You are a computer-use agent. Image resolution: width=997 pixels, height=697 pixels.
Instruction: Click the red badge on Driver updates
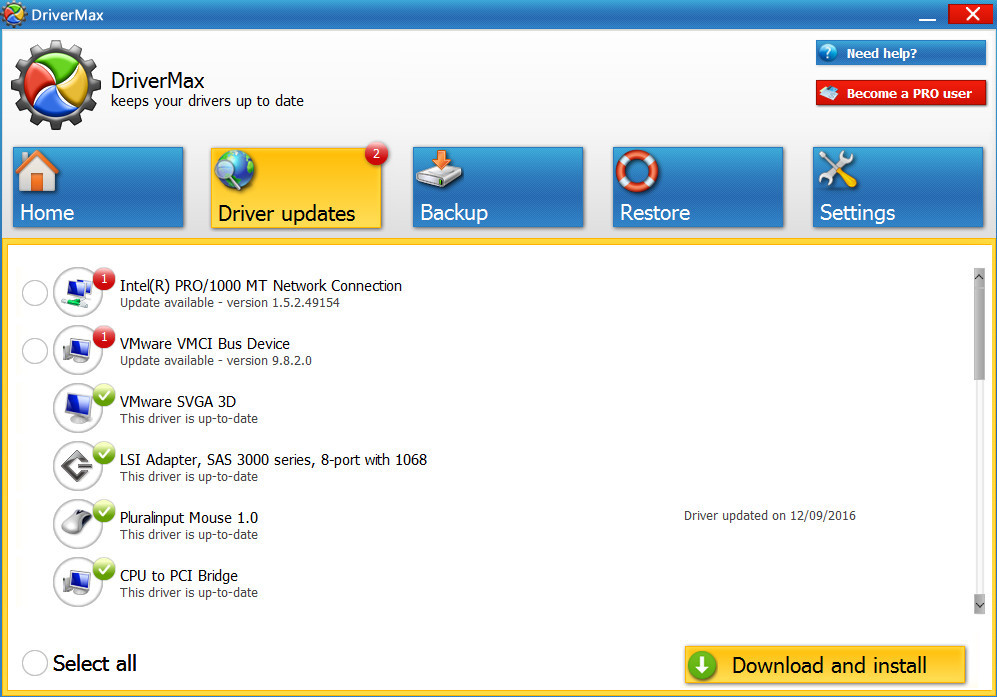(376, 154)
